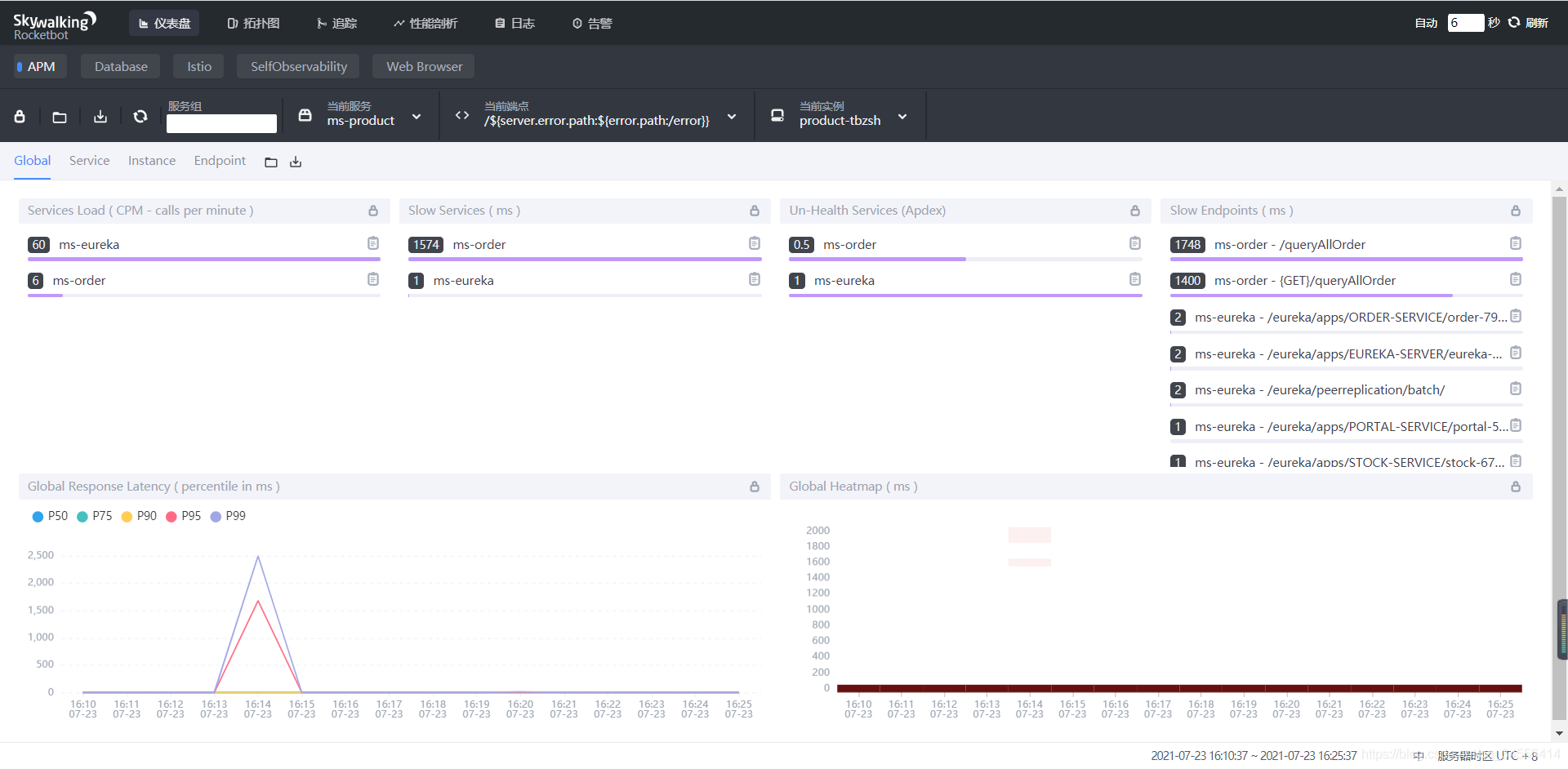Screen dimensions: 1568x769
Task: Expand the current service ms-product dropdown
Action: click(416, 117)
